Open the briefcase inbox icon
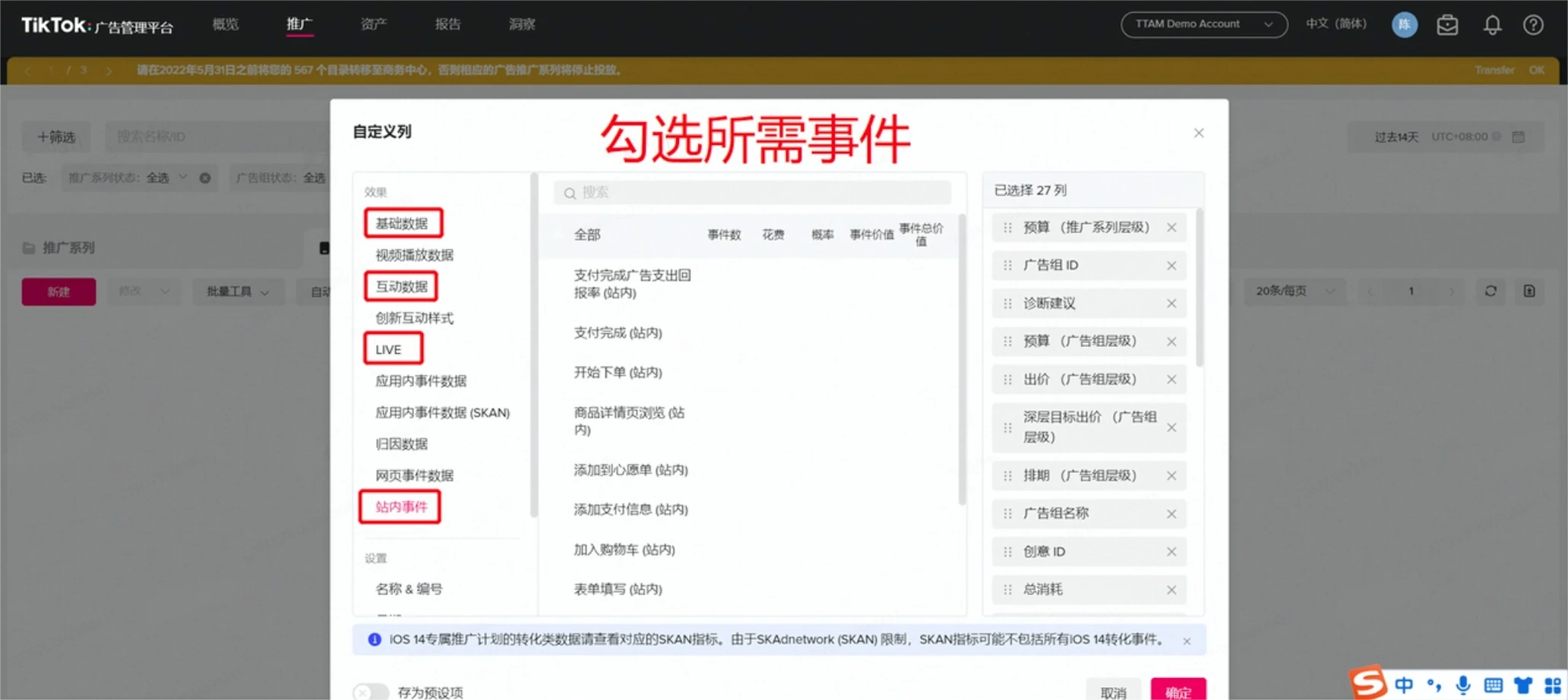Viewport: 1568px width, 700px height. (x=1447, y=25)
